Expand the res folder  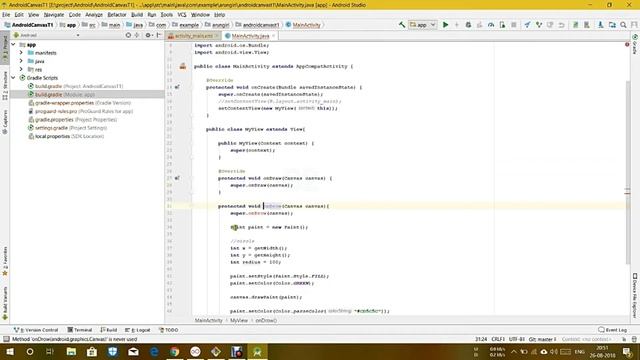pyautogui.click(x=21, y=69)
